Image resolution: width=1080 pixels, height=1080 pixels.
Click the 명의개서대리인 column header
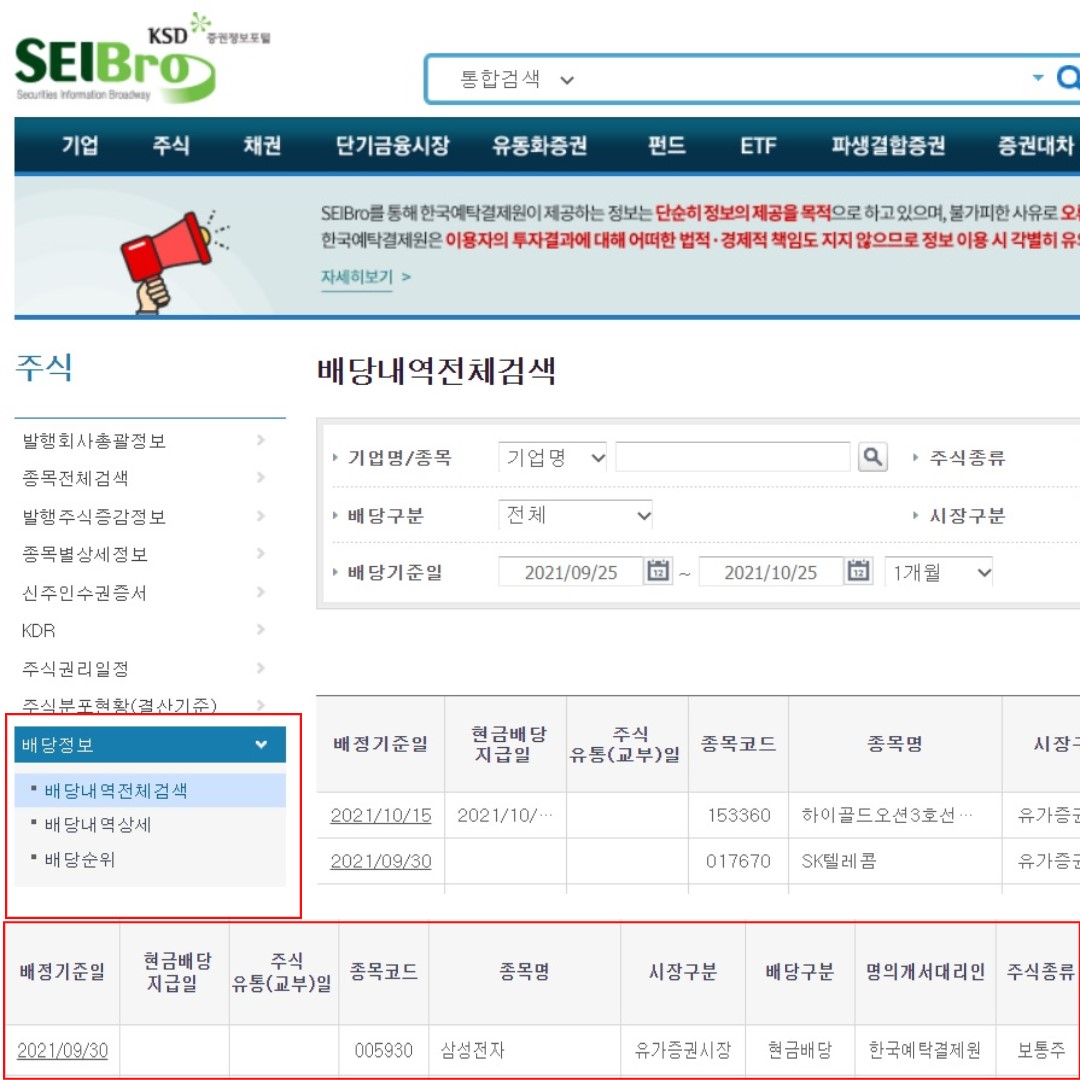925,972
